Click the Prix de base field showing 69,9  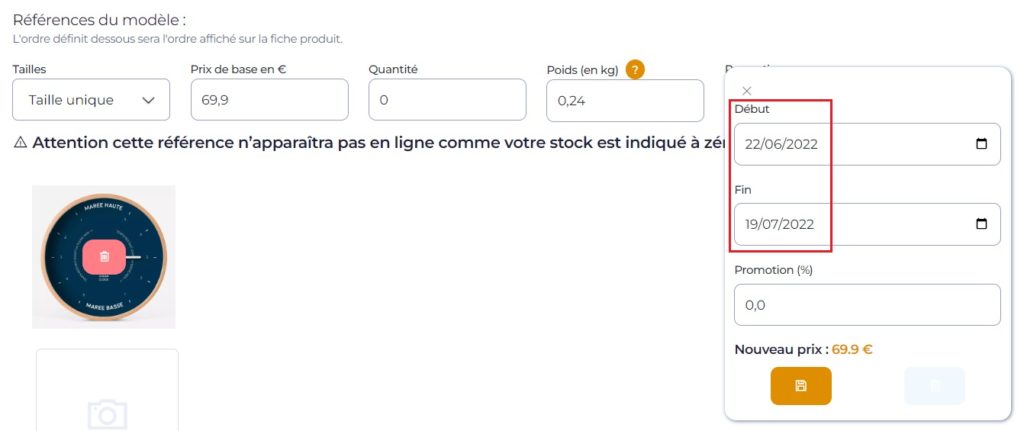coord(269,100)
